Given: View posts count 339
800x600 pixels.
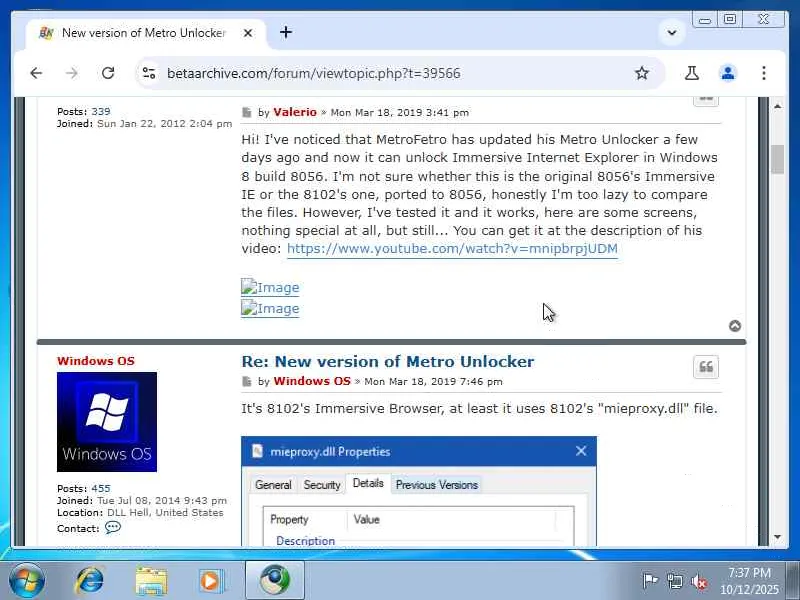Looking at the screenshot, I should 101,111.
